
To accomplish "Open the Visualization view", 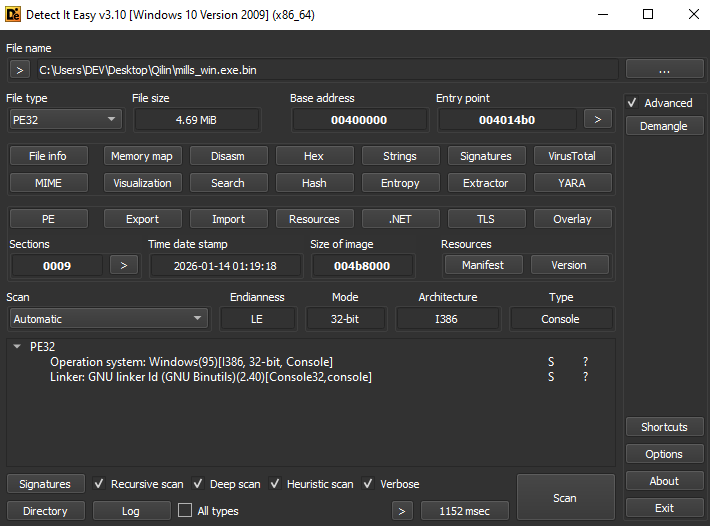I will [142, 183].
